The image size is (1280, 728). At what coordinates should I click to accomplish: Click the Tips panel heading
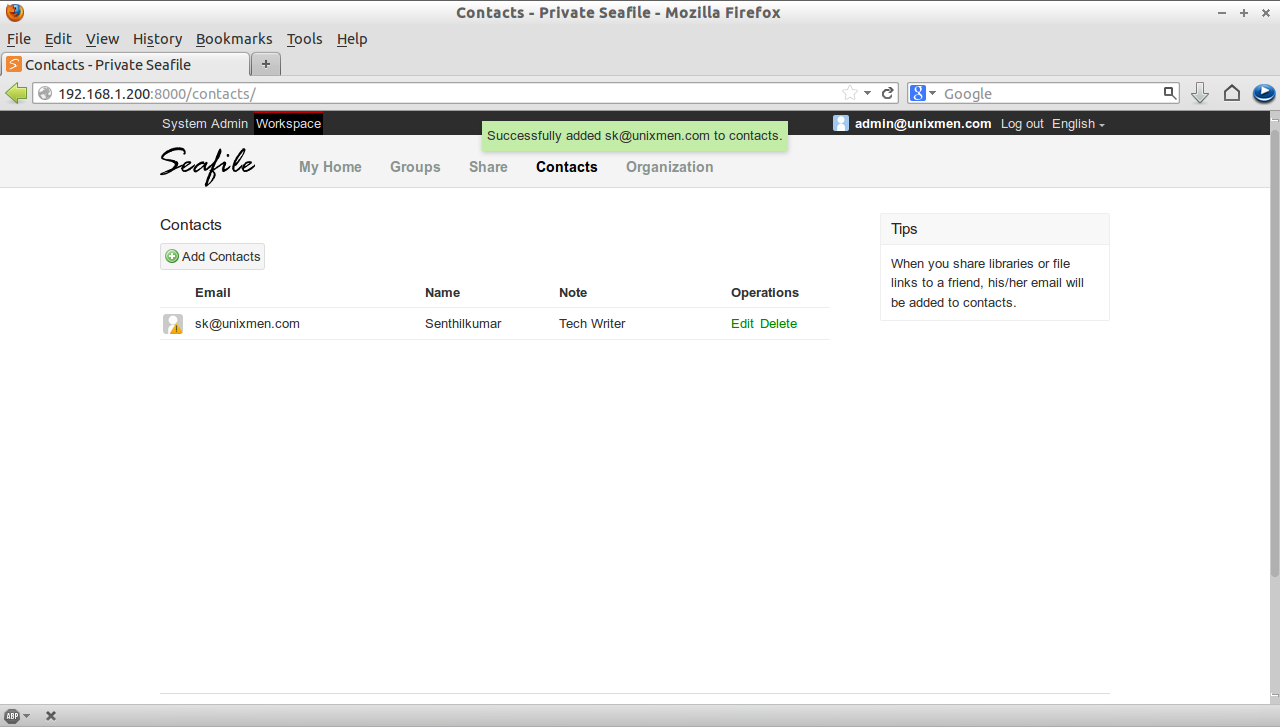904,229
